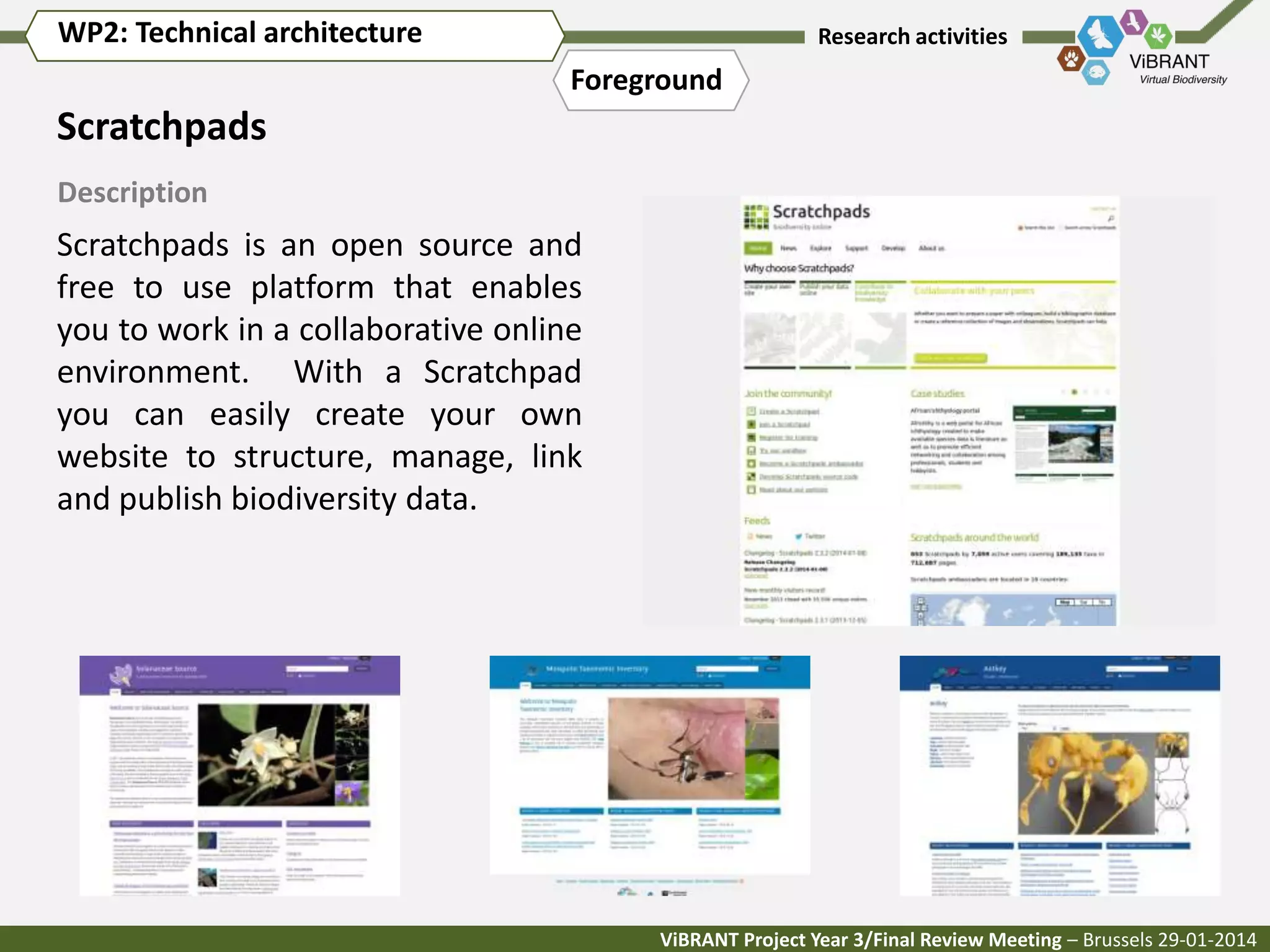This screenshot has height=952, width=1270.
Task: Click the white flower photo in Solanaceae thumbnail
Action: [x=267, y=755]
